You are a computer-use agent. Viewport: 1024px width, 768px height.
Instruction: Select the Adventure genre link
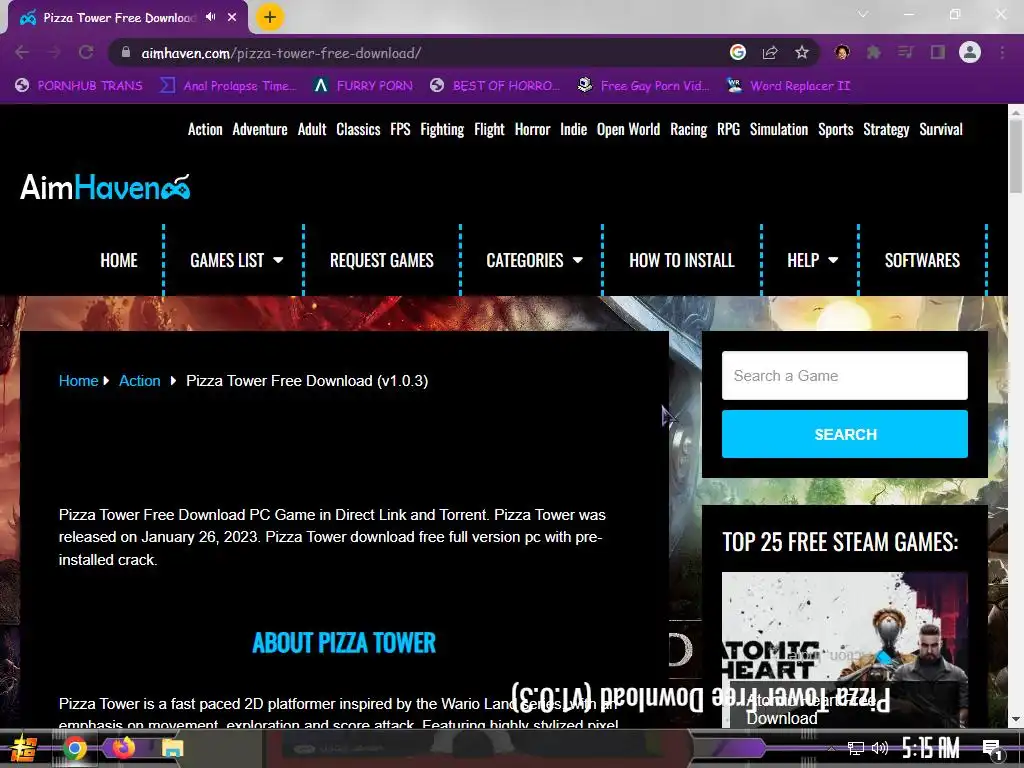click(260, 129)
